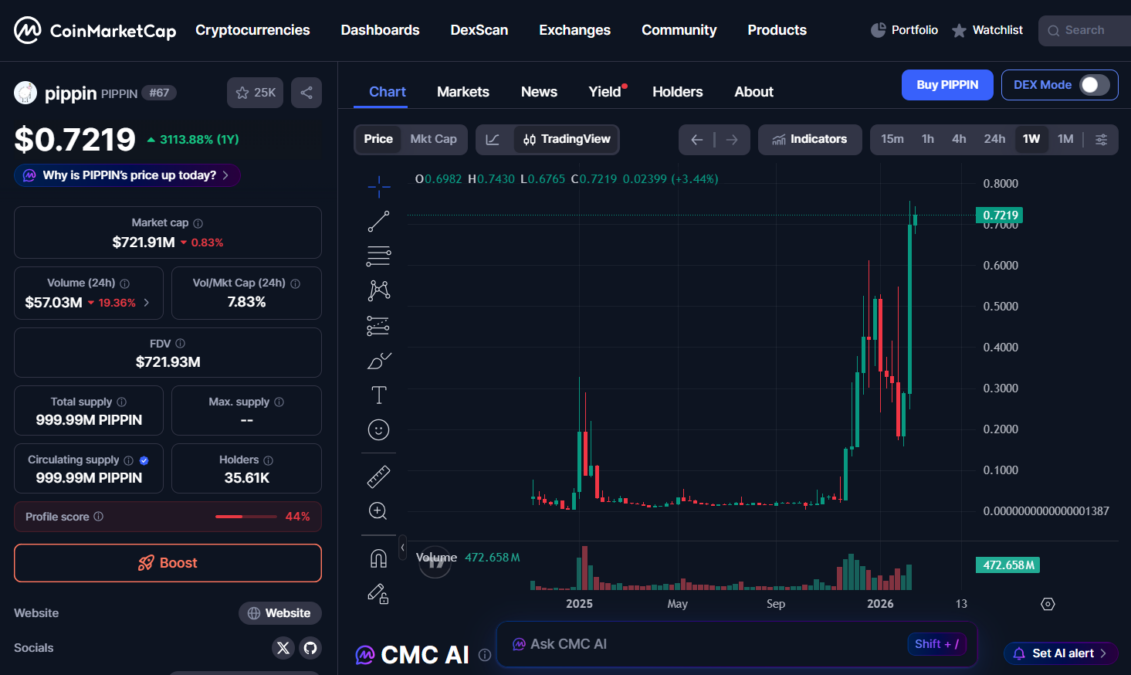1131x675 pixels.
Task: Collapse the drawing toolbar side arrow
Action: [x=402, y=547]
